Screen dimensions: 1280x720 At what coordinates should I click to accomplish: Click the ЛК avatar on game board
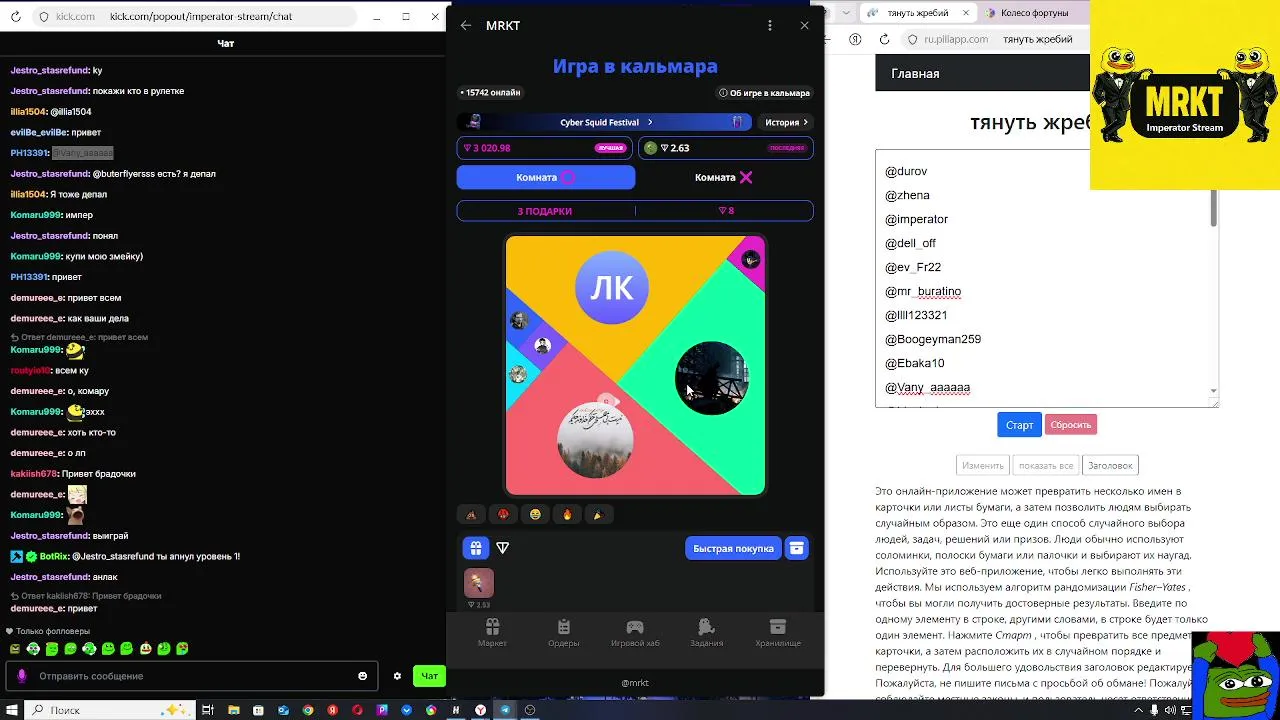612,288
